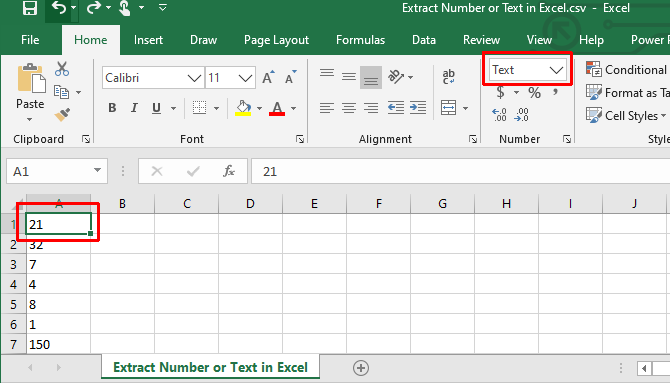The height and width of the screenshot is (383, 670).
Task: Switch to the Draw tab
Action: [x=203, y=40]
